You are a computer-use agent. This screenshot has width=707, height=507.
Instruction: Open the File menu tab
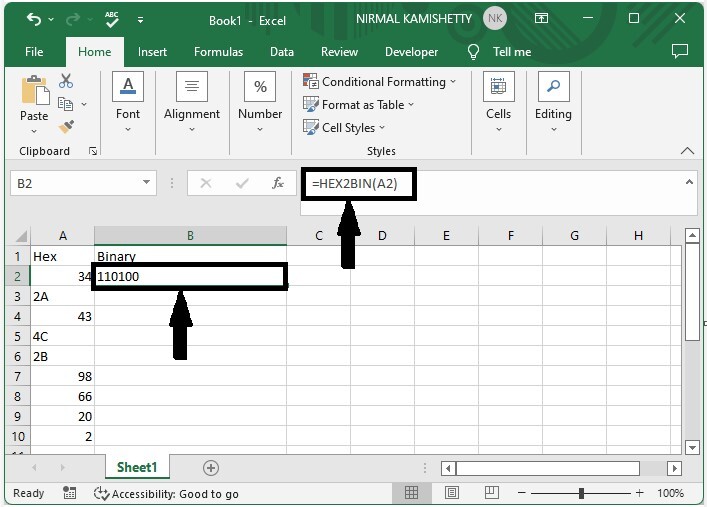point(34,52)
